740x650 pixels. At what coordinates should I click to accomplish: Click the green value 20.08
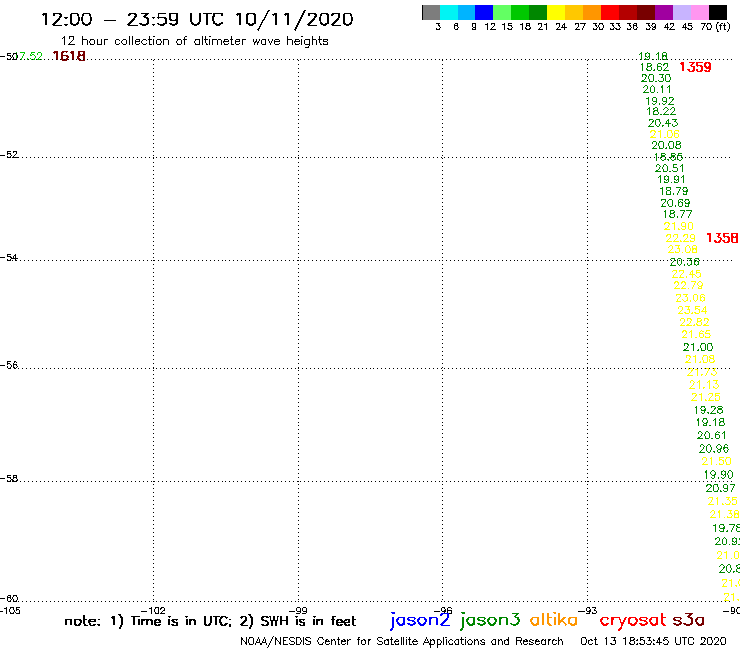pyautogui.click(x=666, y=145)
